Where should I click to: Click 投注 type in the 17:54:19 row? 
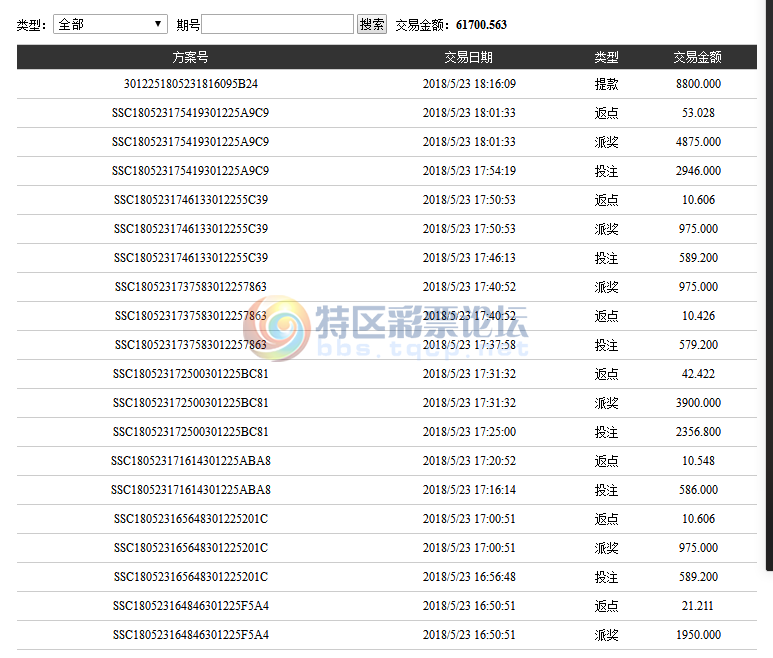(606, 171)
